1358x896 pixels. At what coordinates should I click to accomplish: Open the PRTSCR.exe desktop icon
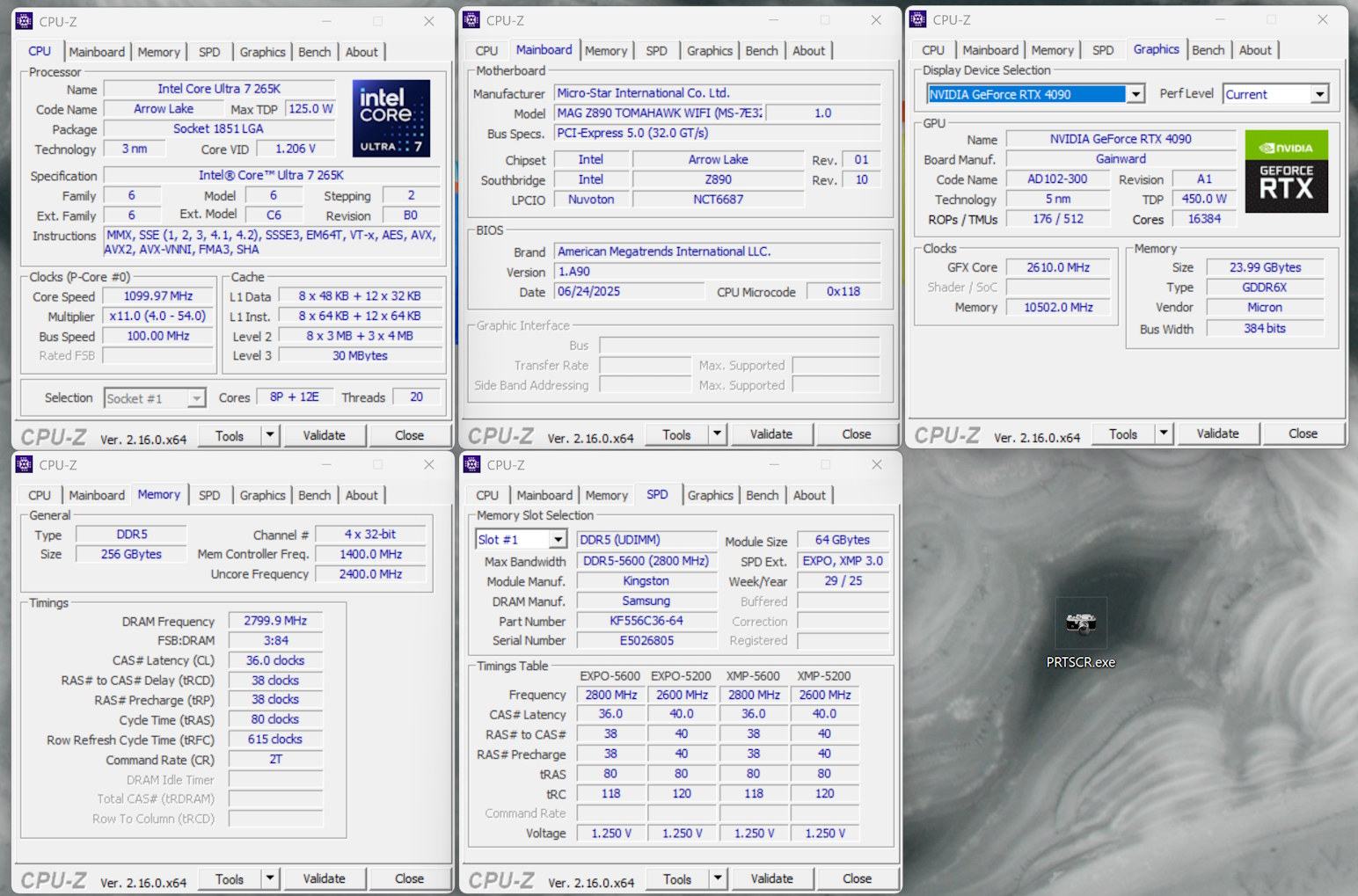pos(1080,625)
